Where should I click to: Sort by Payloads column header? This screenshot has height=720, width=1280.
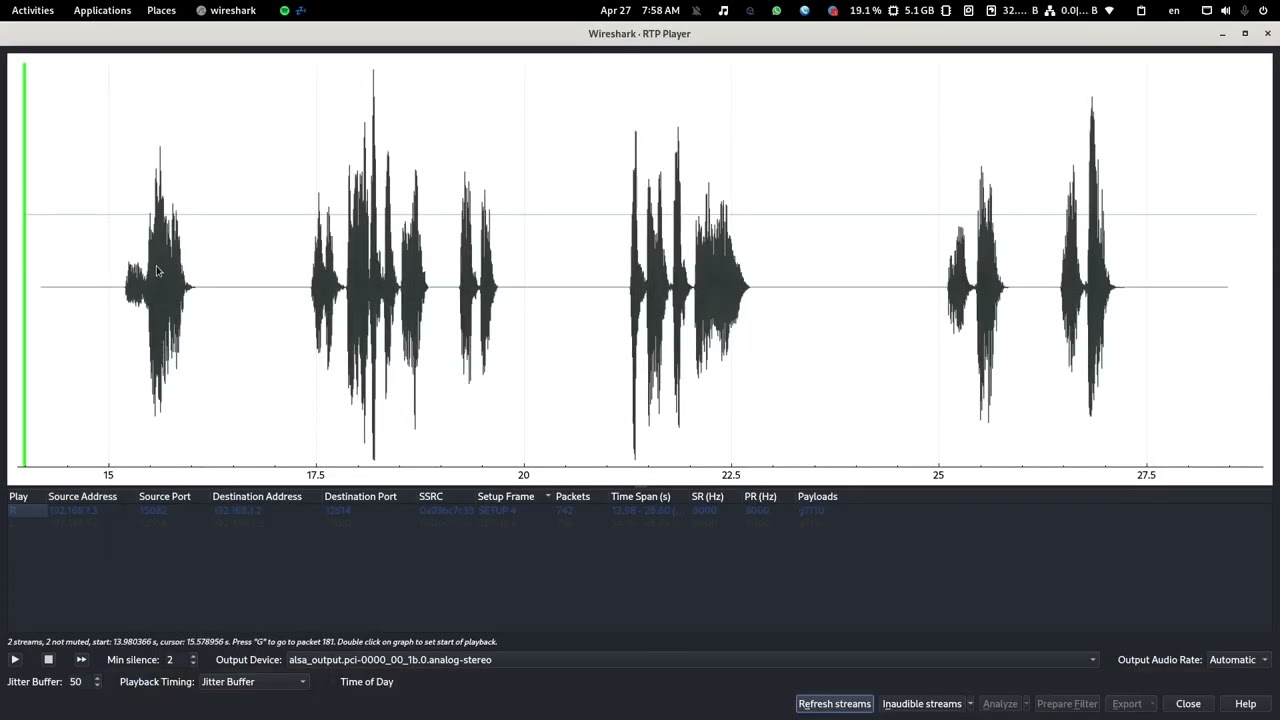pyautogui.click(x=817, y=497)
